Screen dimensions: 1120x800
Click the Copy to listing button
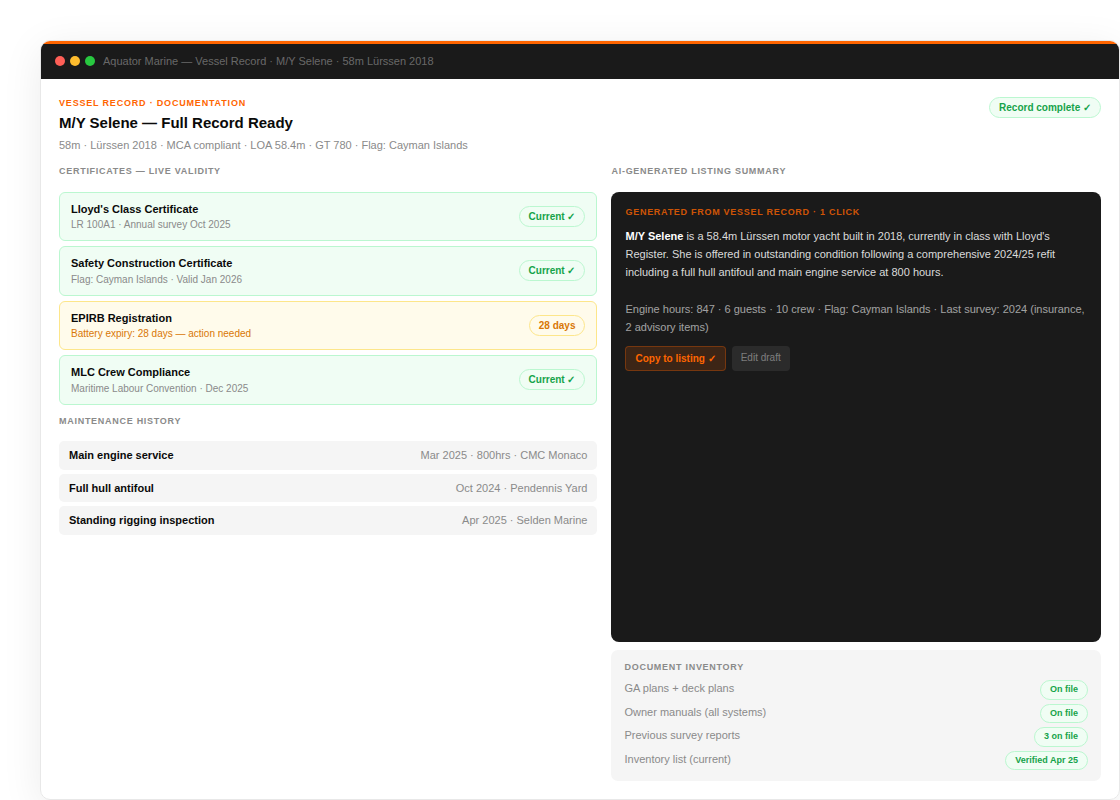(675, 359)
